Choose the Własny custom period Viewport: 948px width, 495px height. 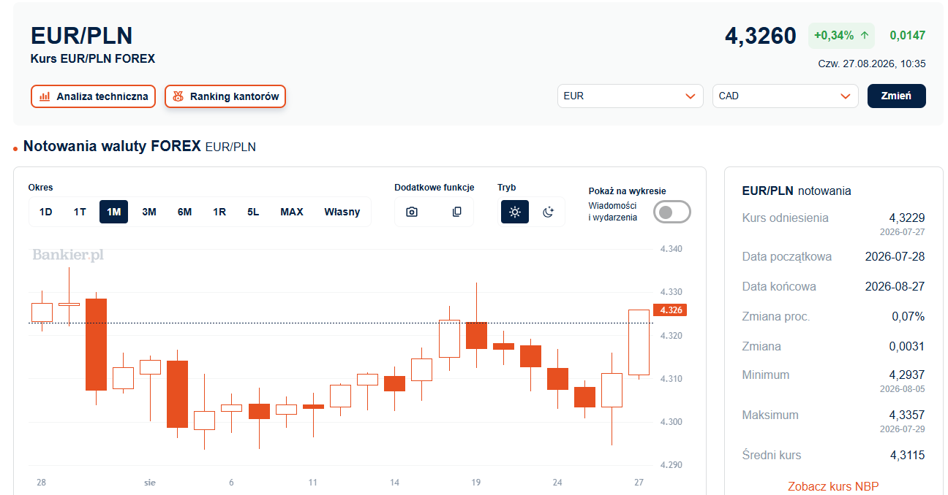point(342,212)
